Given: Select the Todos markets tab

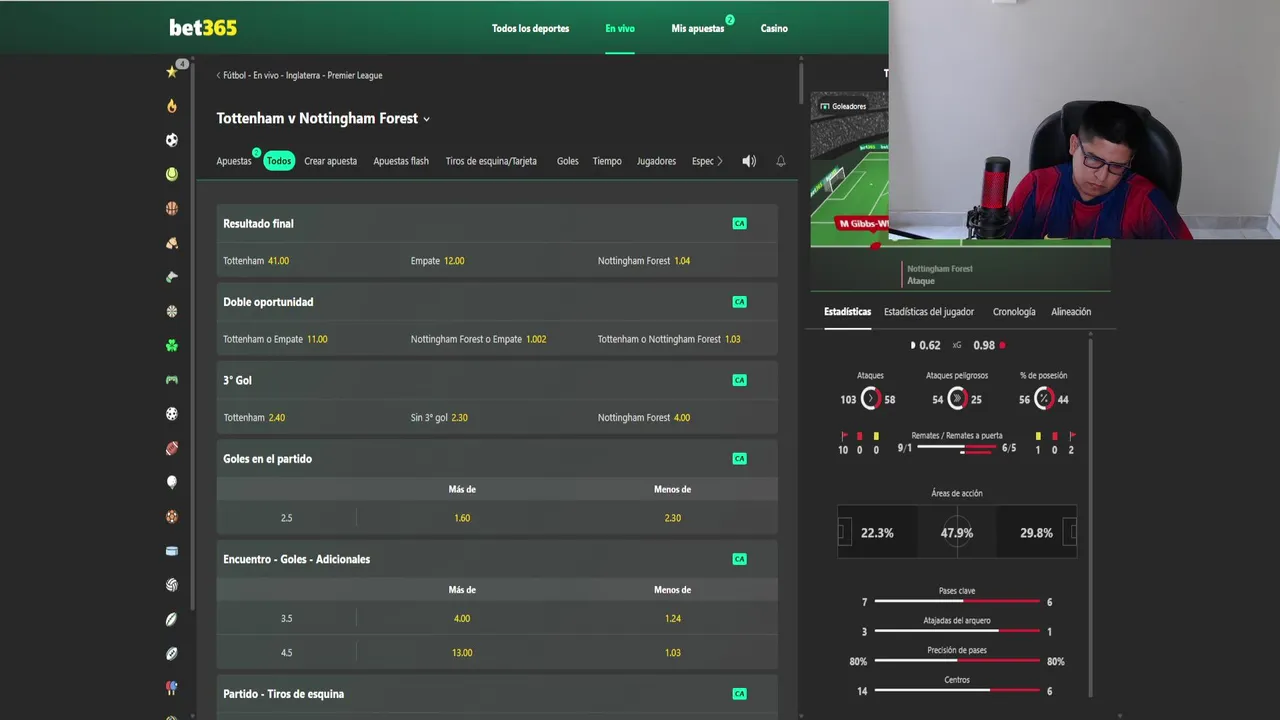Looking at the screenshot, I should [279, 161].
